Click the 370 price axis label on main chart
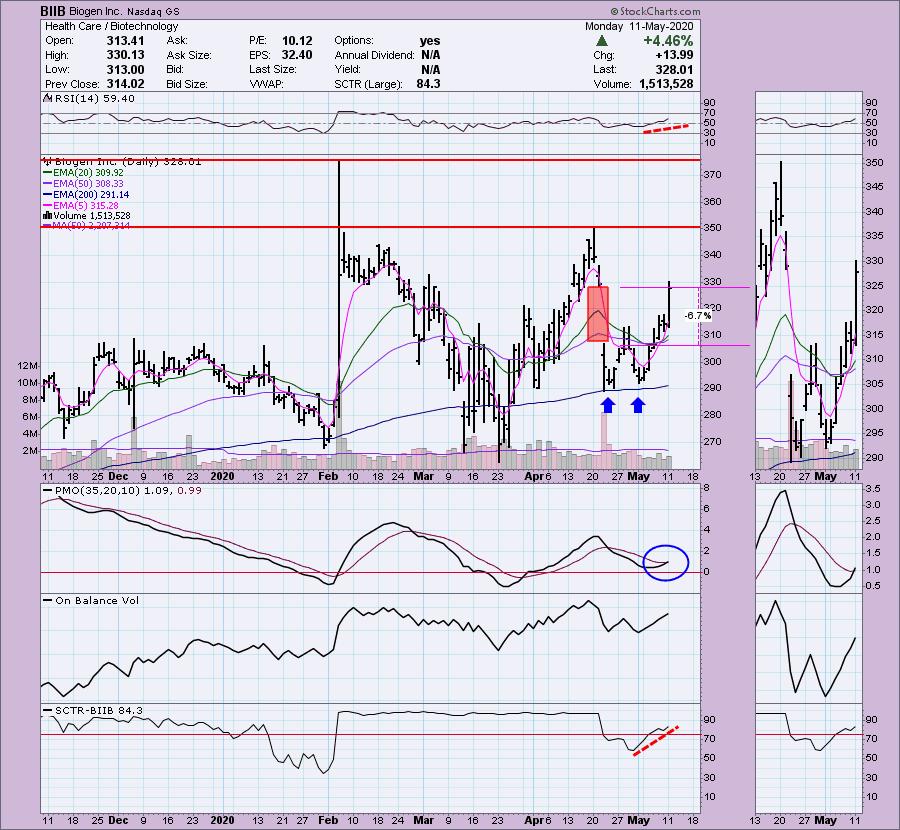Screen dimensions: 900x830 (713, 174)
